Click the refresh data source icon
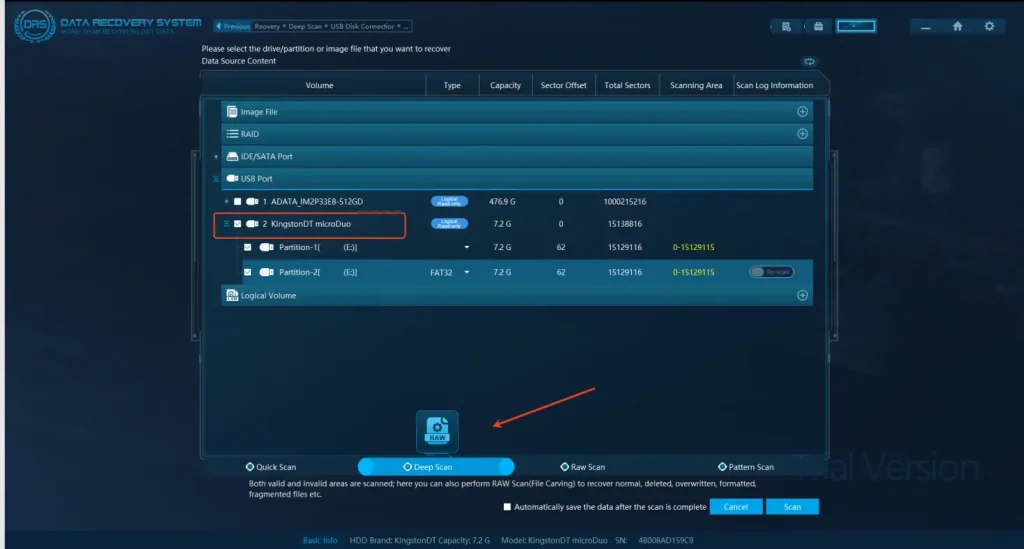The height and width of the screenshot is (549, 1024). [x=809, y=61]
